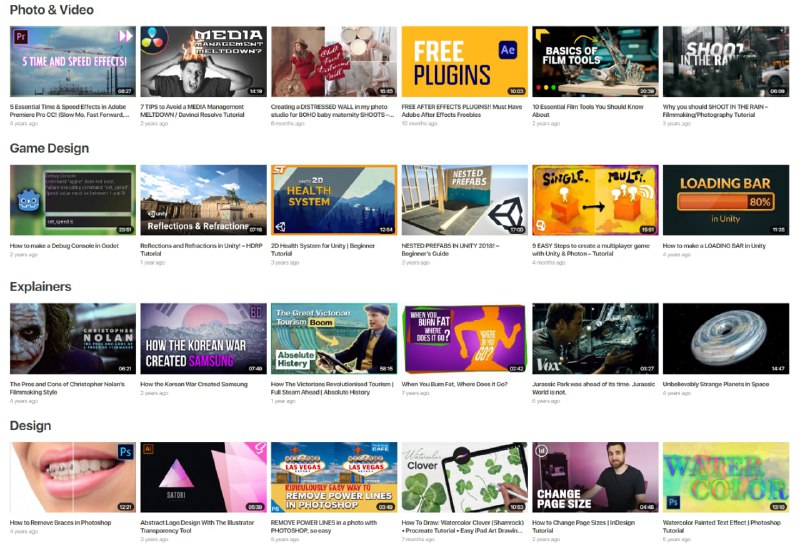Go to the Explainers section heading
The height and width of the screenshot is (560, 800).
pyautogui.click(x=40, y=287)
